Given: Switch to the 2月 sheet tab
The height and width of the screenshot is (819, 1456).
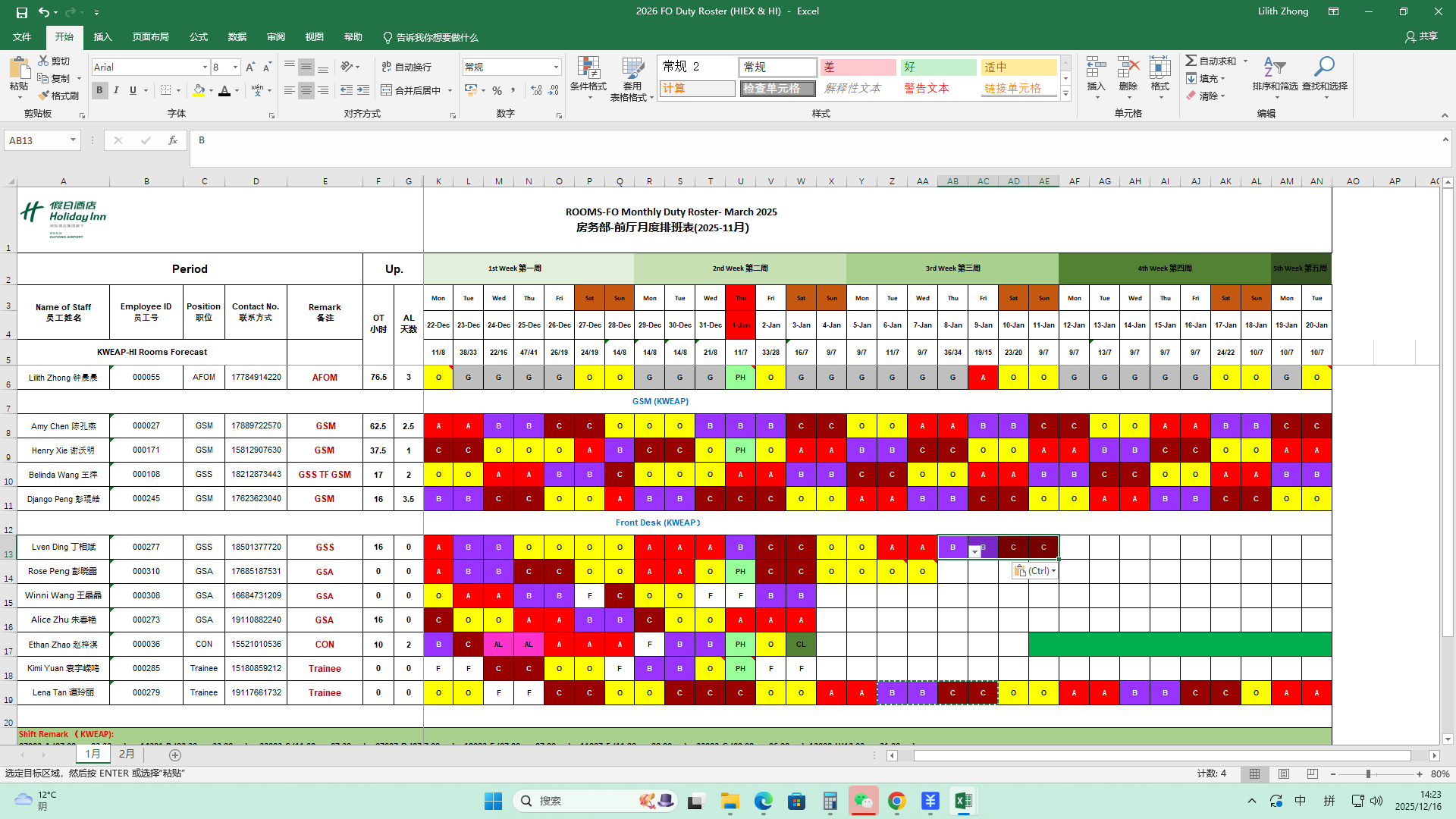Looking at the screenshot, I should [127, 754].
